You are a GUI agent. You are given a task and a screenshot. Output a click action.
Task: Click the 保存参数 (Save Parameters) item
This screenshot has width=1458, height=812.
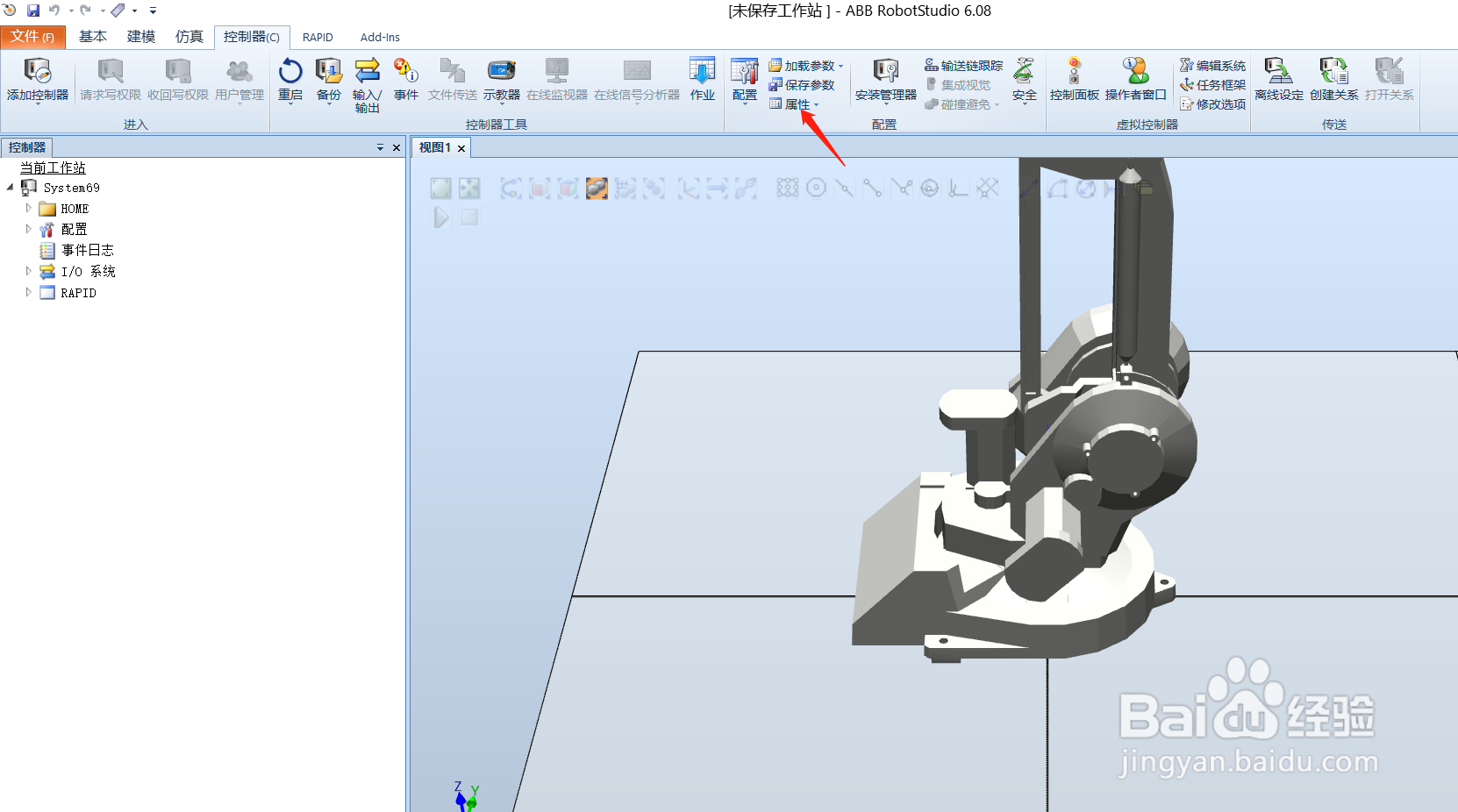[802, 85]
